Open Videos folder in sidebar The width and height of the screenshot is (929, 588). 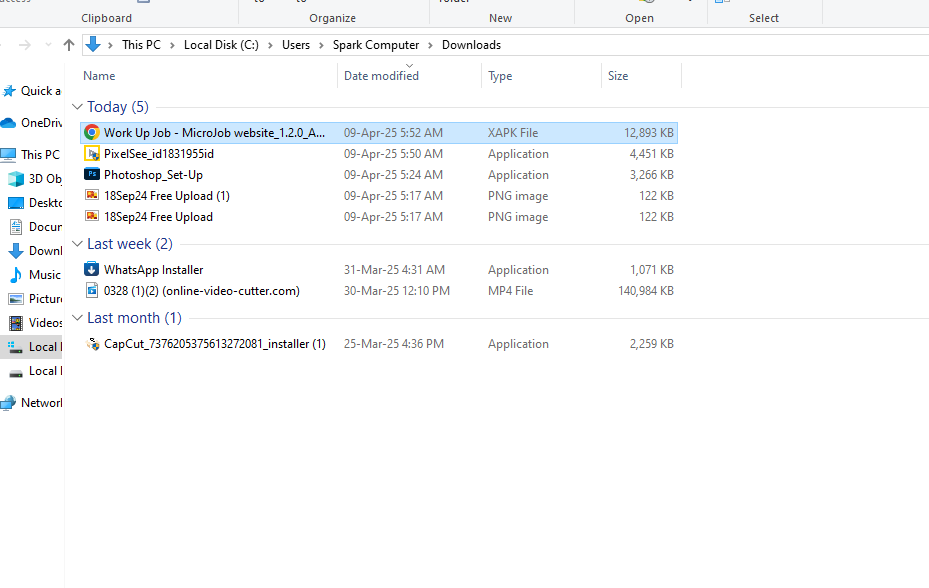coord(35,322)
